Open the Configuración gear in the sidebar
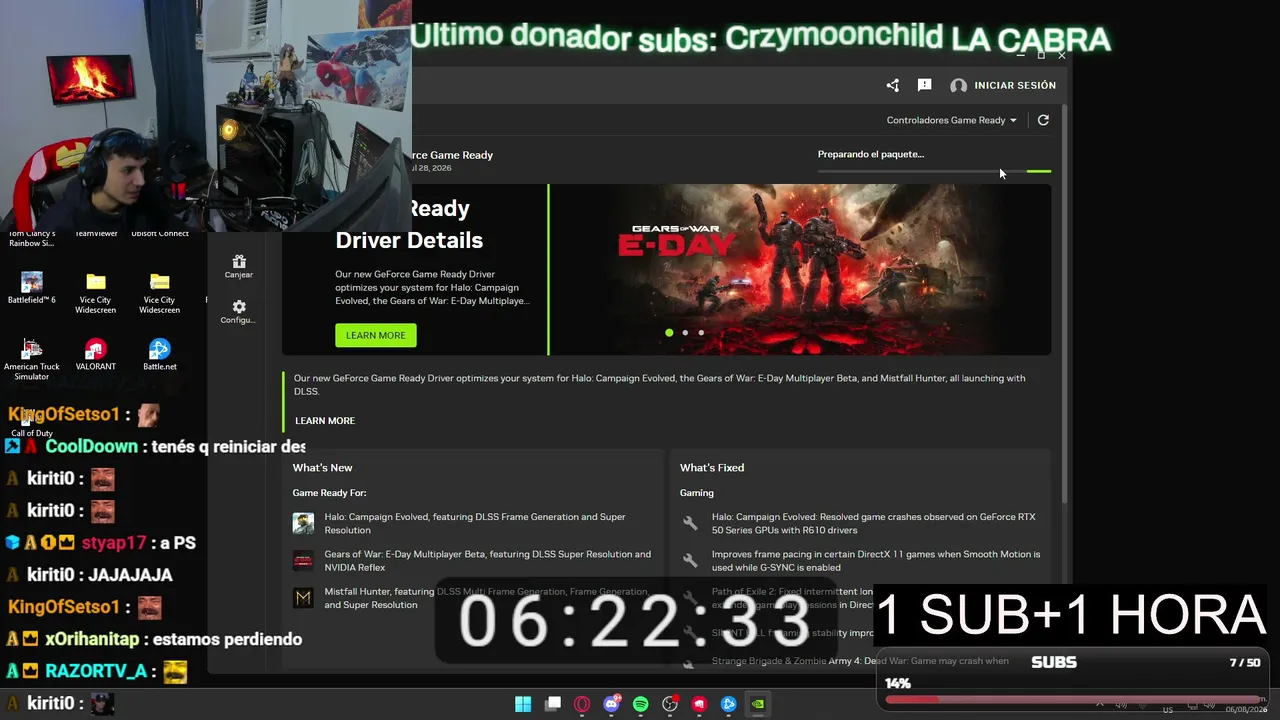The image size is (1280, 720). click(239, 307)
